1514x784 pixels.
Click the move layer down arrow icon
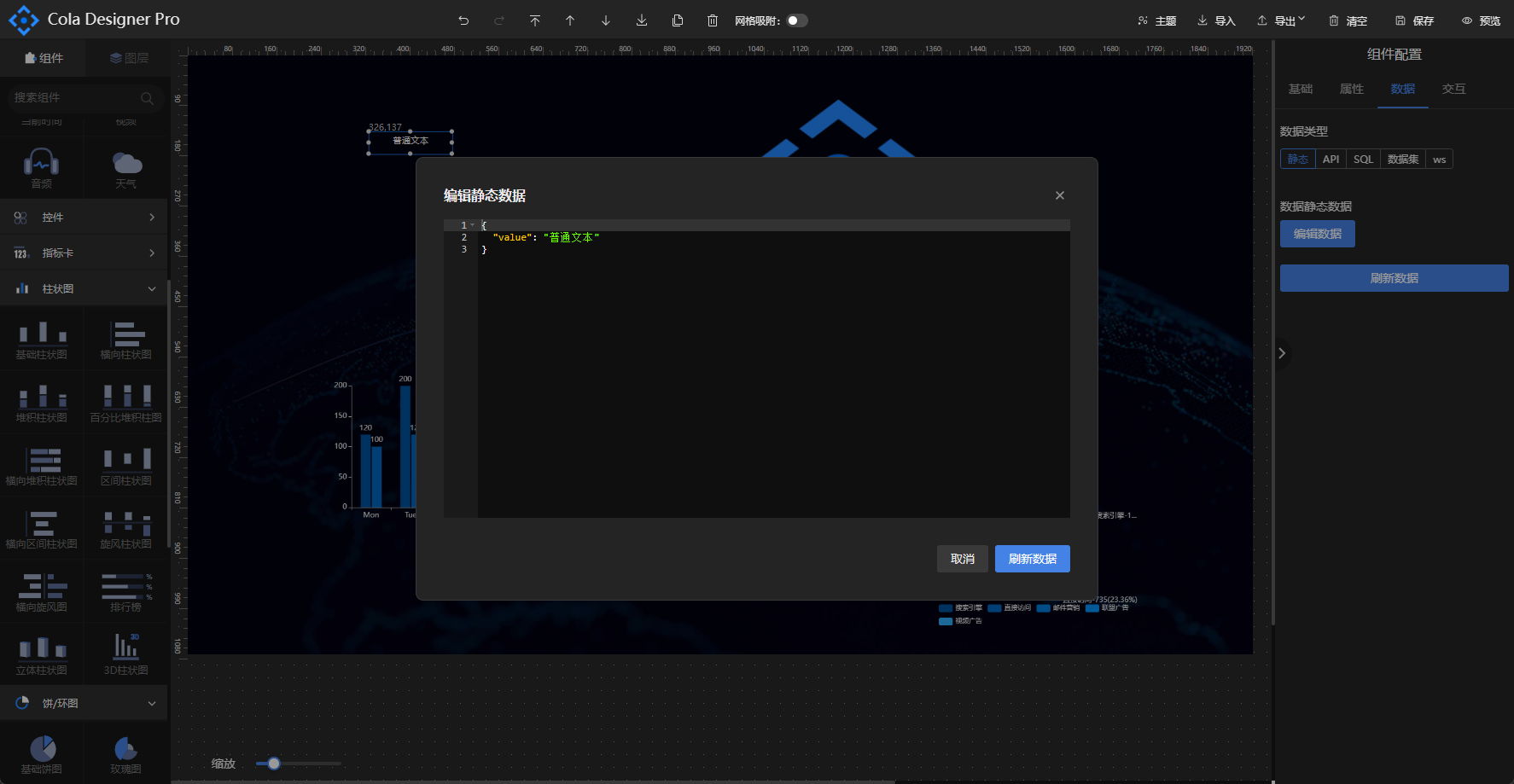click(606, 20)
